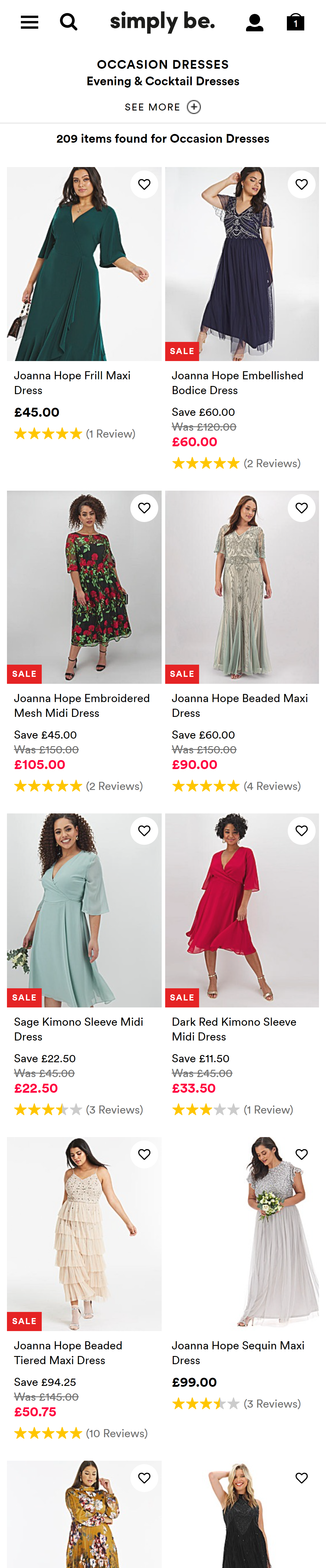
Task: Heart the Sage Kimono Sleeve Midi Dress
Action: pos(144,831)
